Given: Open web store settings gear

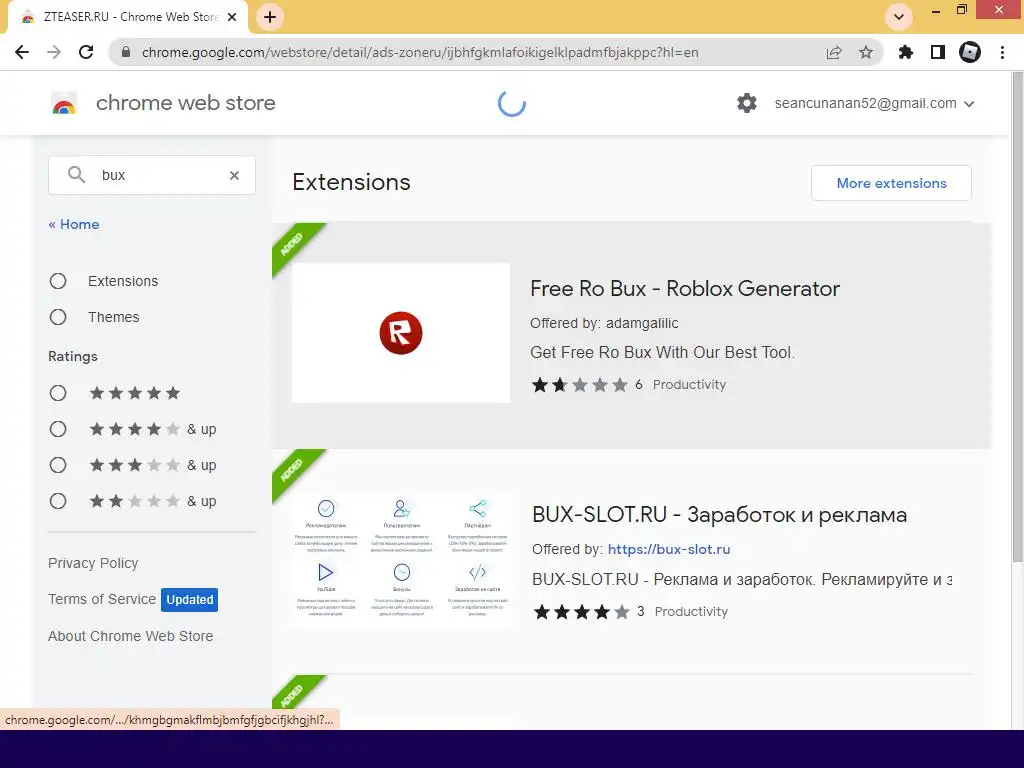Looking at the screenshot, I should tap(746, 103).
